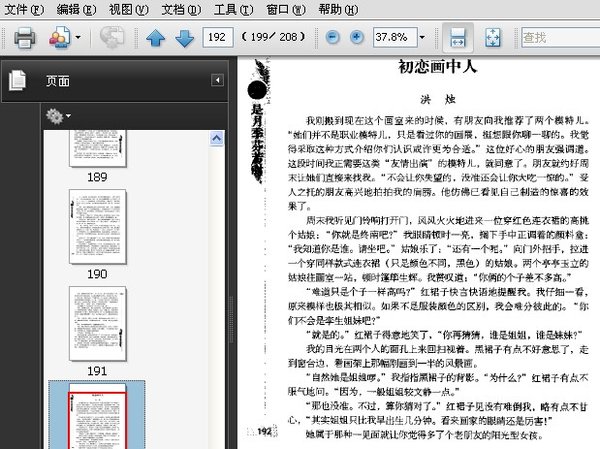Zoom in using the plus button

356,38
